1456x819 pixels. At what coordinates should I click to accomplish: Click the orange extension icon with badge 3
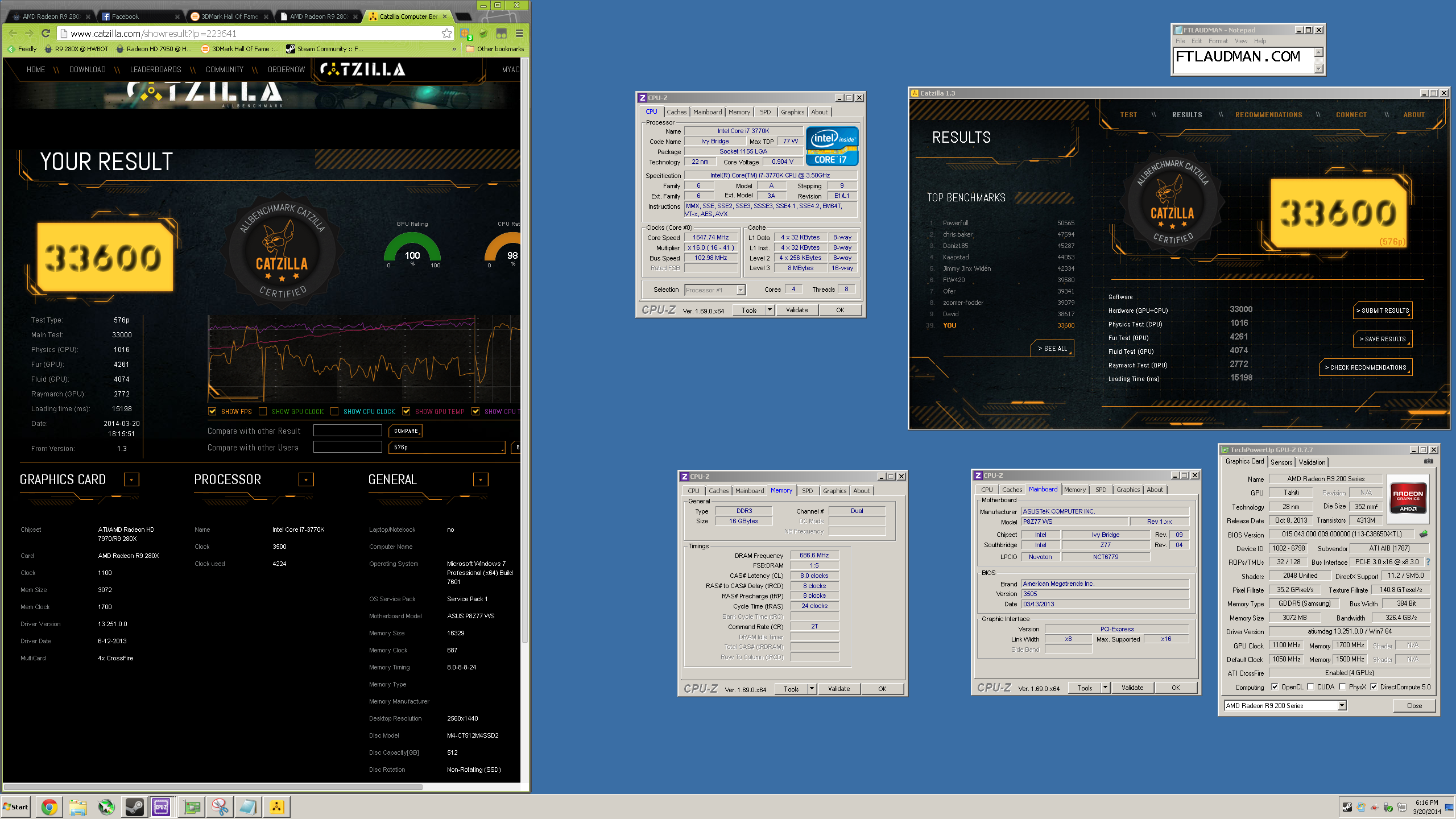465,34
